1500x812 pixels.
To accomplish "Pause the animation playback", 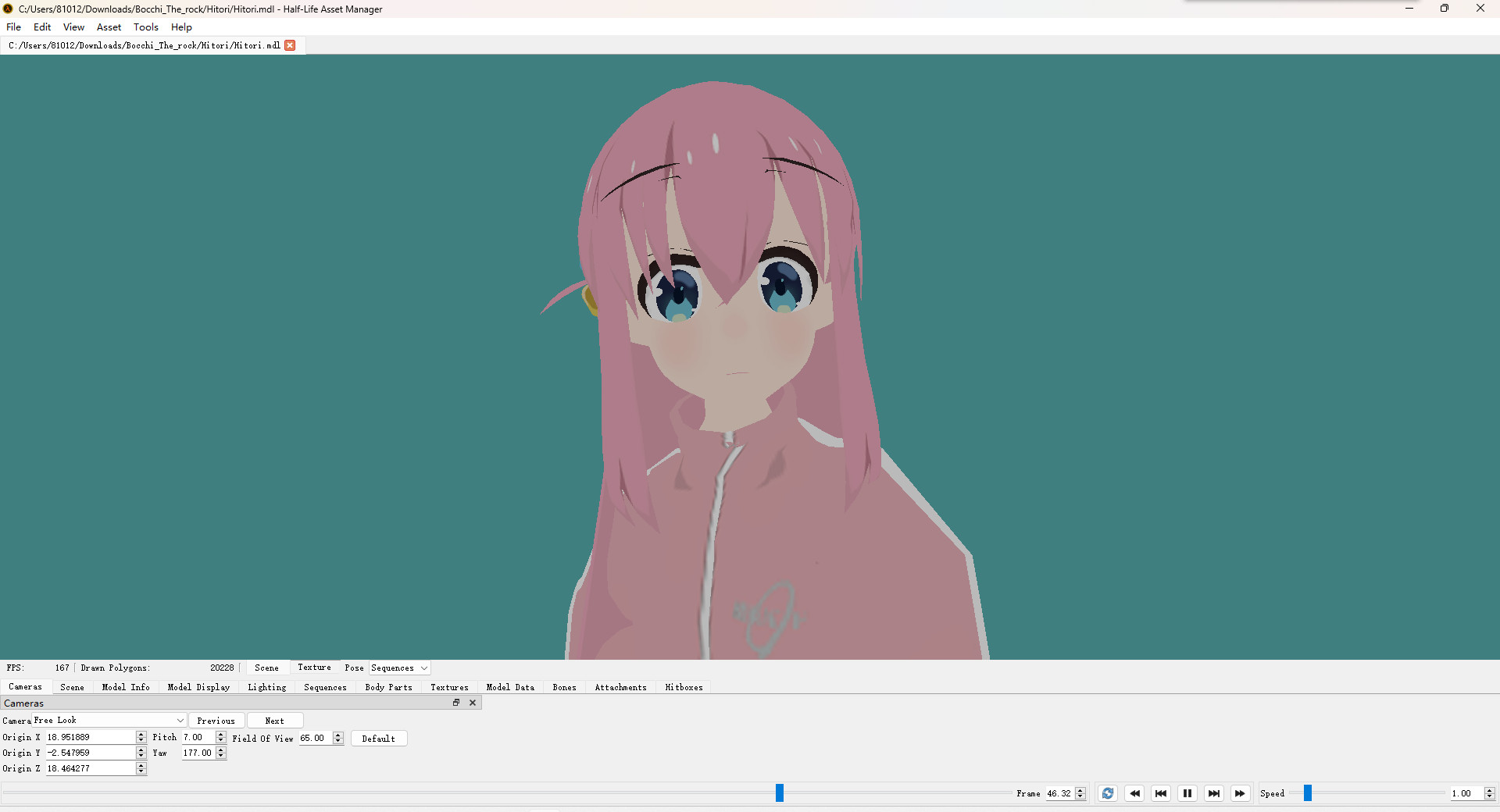I will click(1187, 793).
